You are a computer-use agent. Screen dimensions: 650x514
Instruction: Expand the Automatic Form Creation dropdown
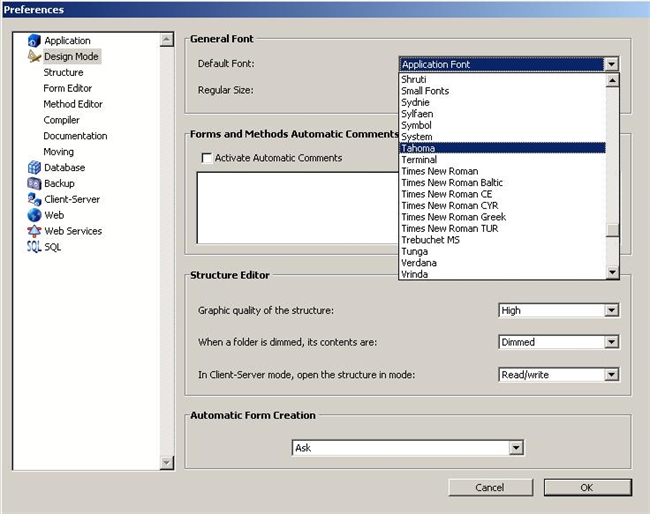coord(516,448)
